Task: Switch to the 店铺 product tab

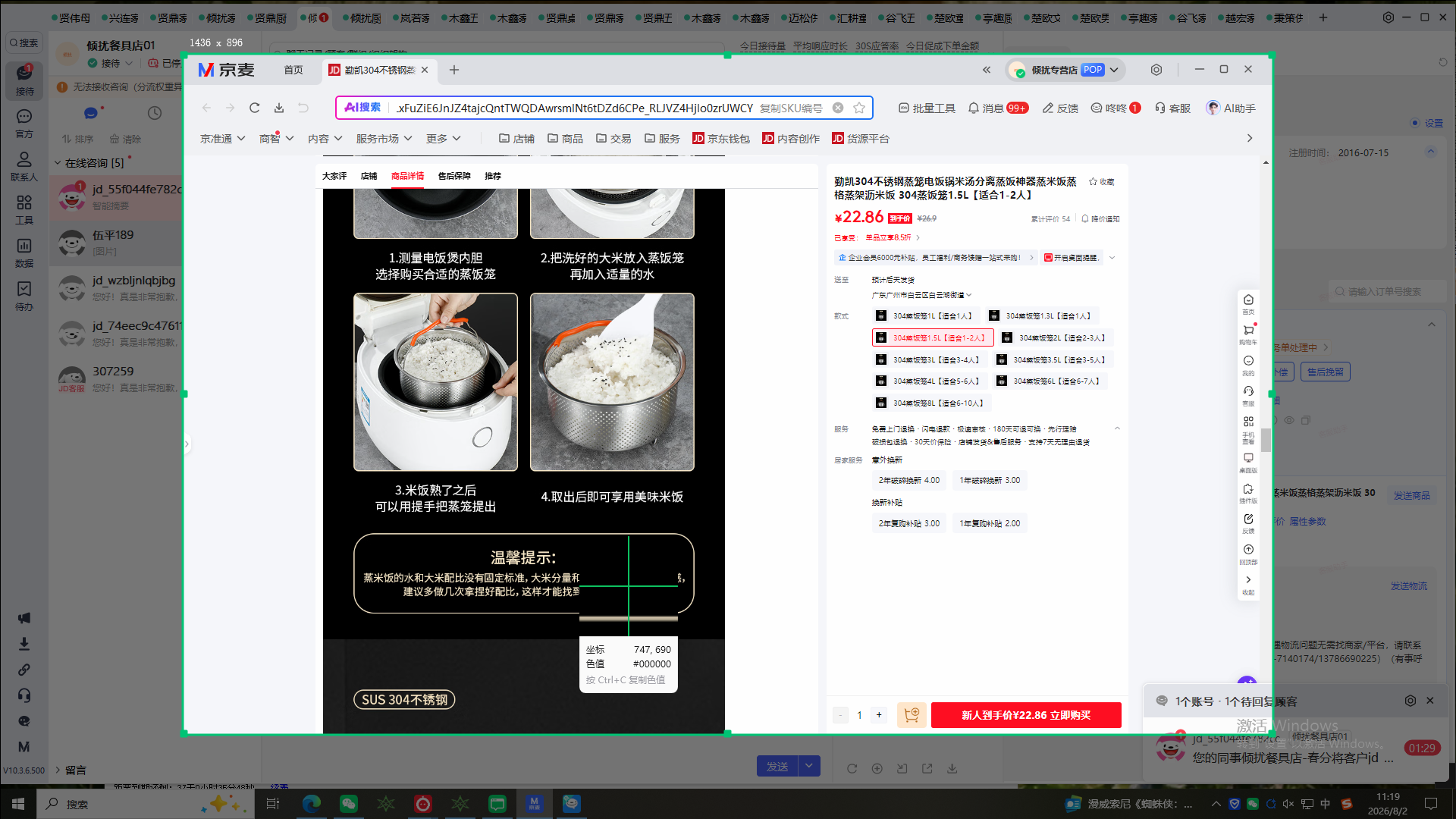Action: [369, 176]
